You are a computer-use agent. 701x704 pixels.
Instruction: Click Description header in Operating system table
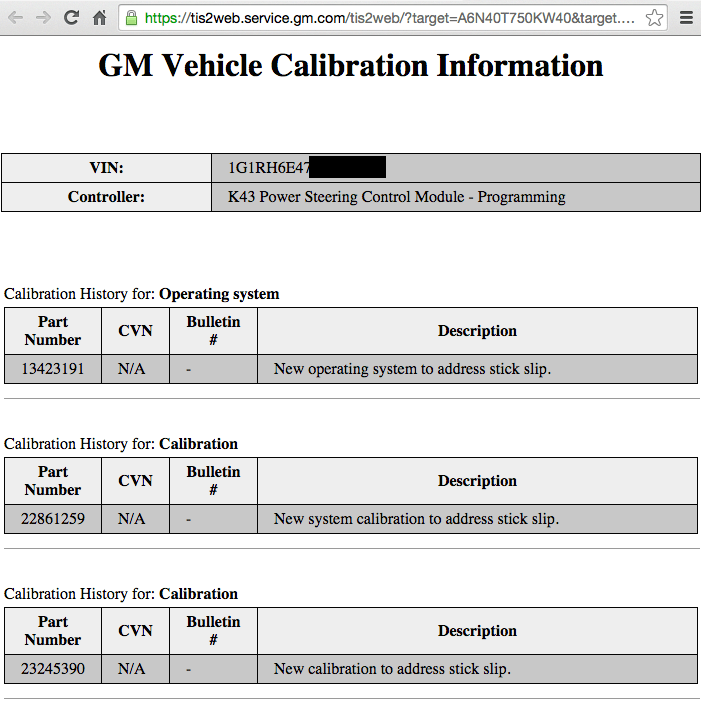tap(477, 331)
